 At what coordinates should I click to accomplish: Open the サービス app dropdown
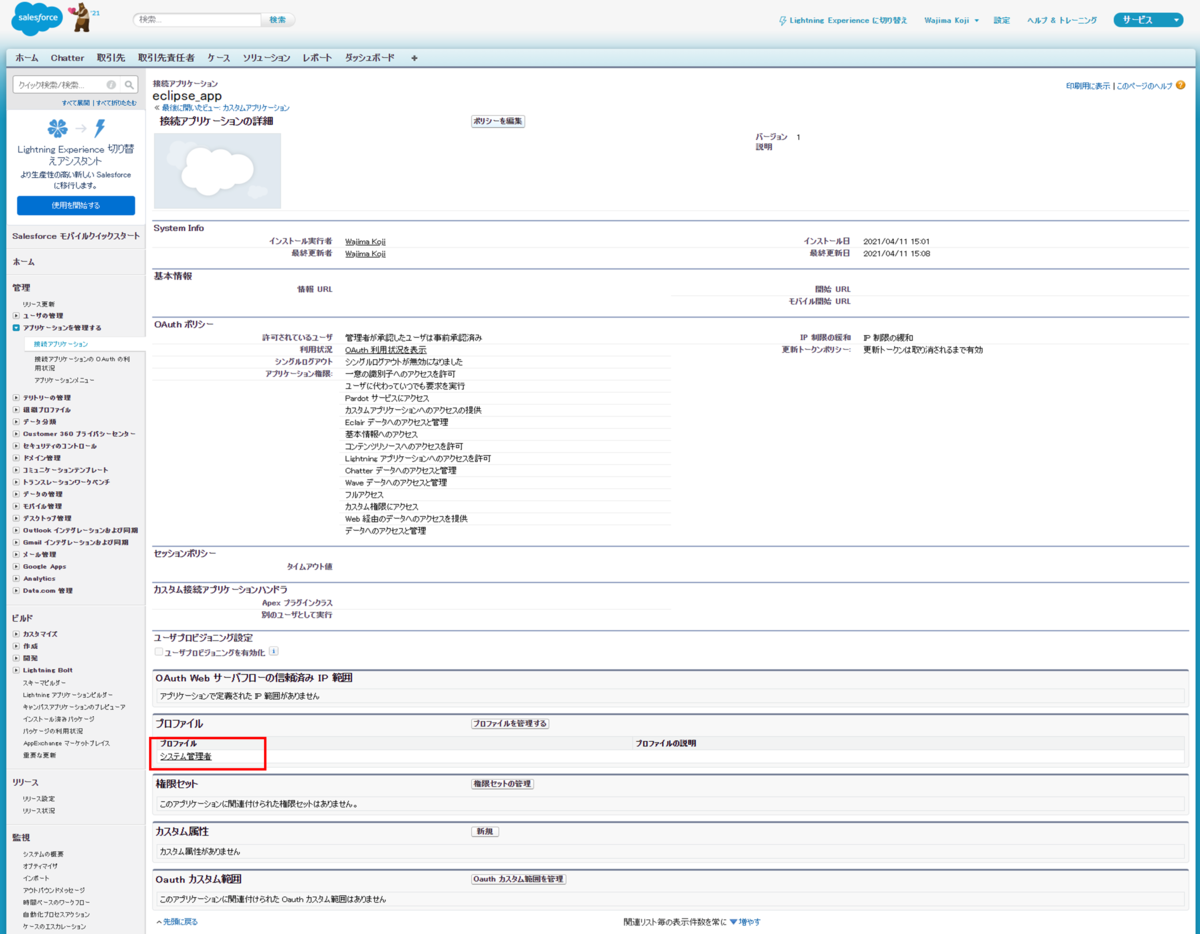coord(1148,20)
